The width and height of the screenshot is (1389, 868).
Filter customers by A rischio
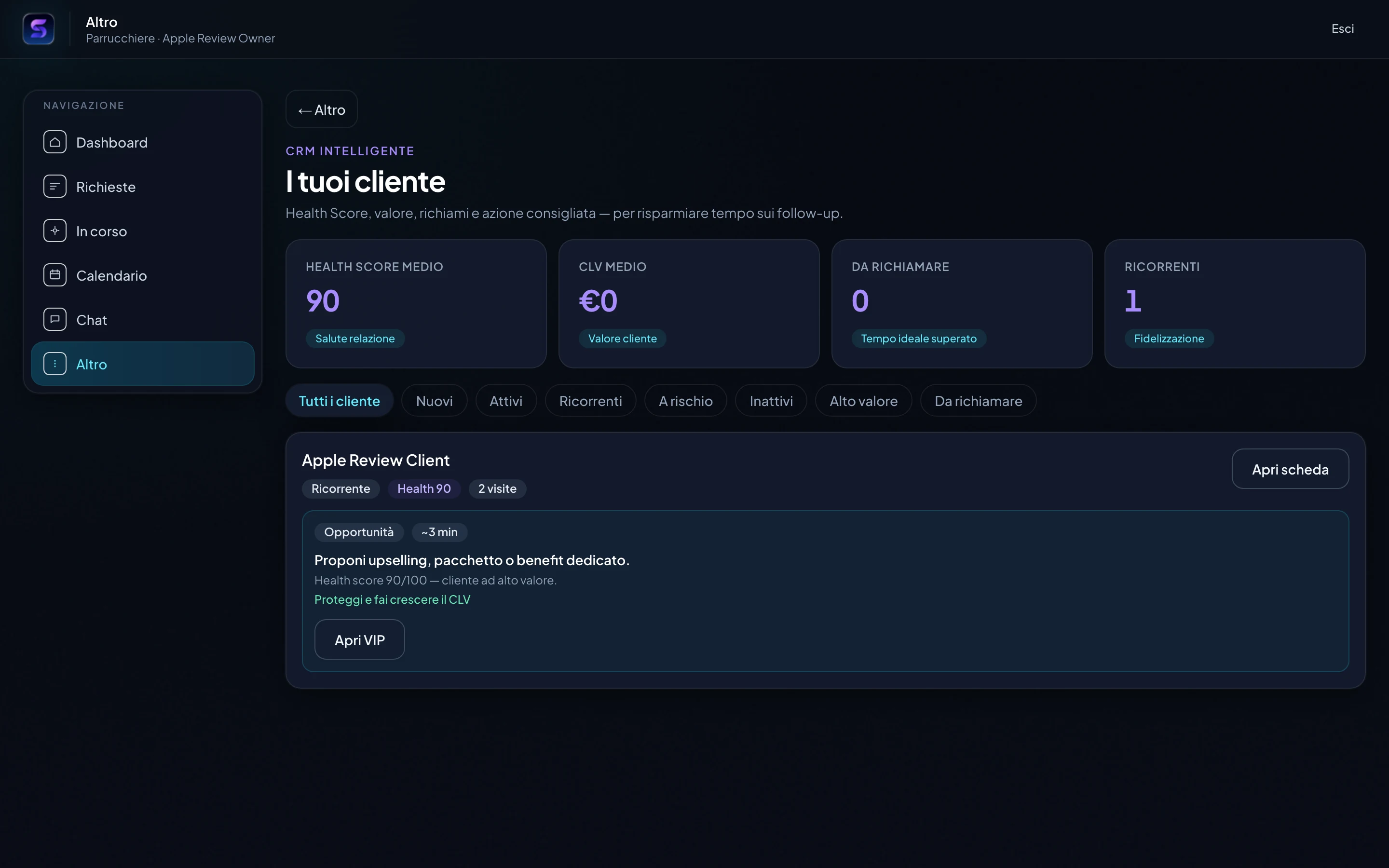pos(685,401)
